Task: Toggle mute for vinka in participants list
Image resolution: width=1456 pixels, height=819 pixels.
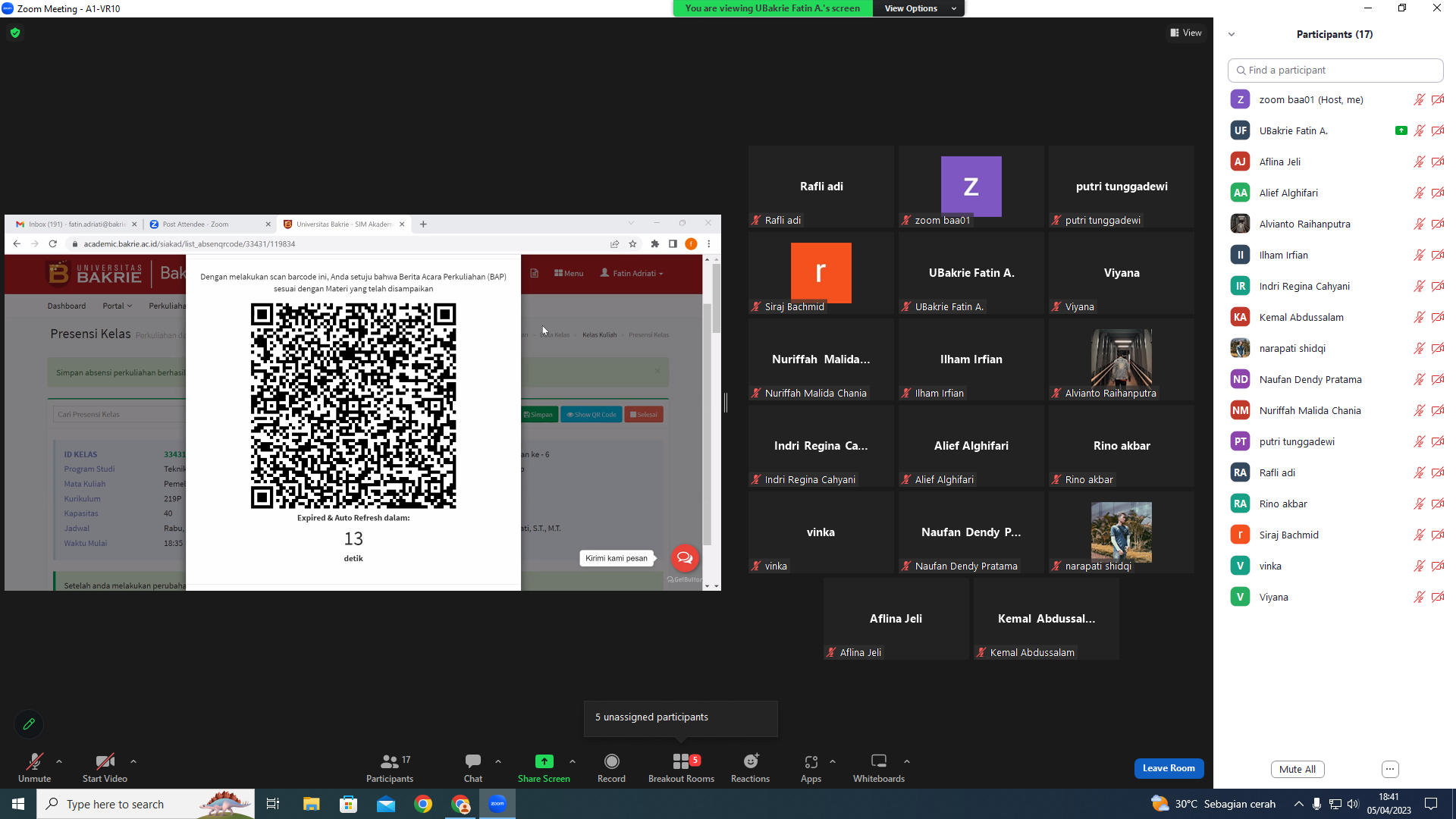Action: pos(1419,566)
